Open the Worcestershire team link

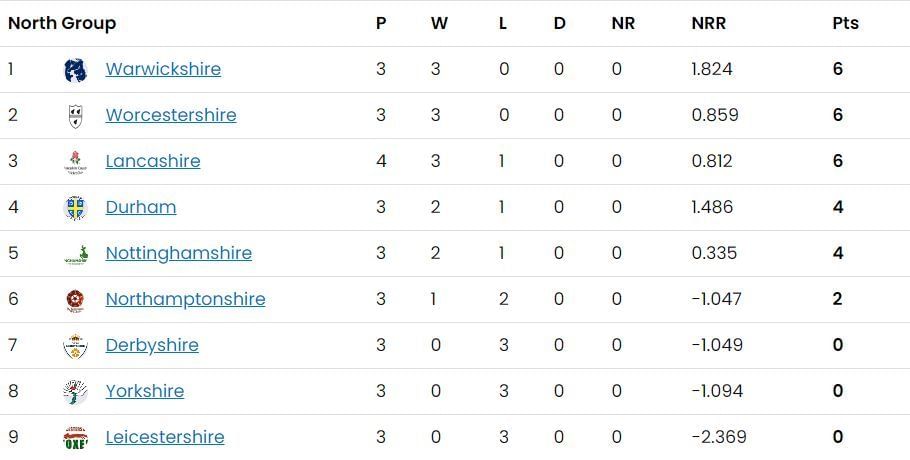pos(171,115)
